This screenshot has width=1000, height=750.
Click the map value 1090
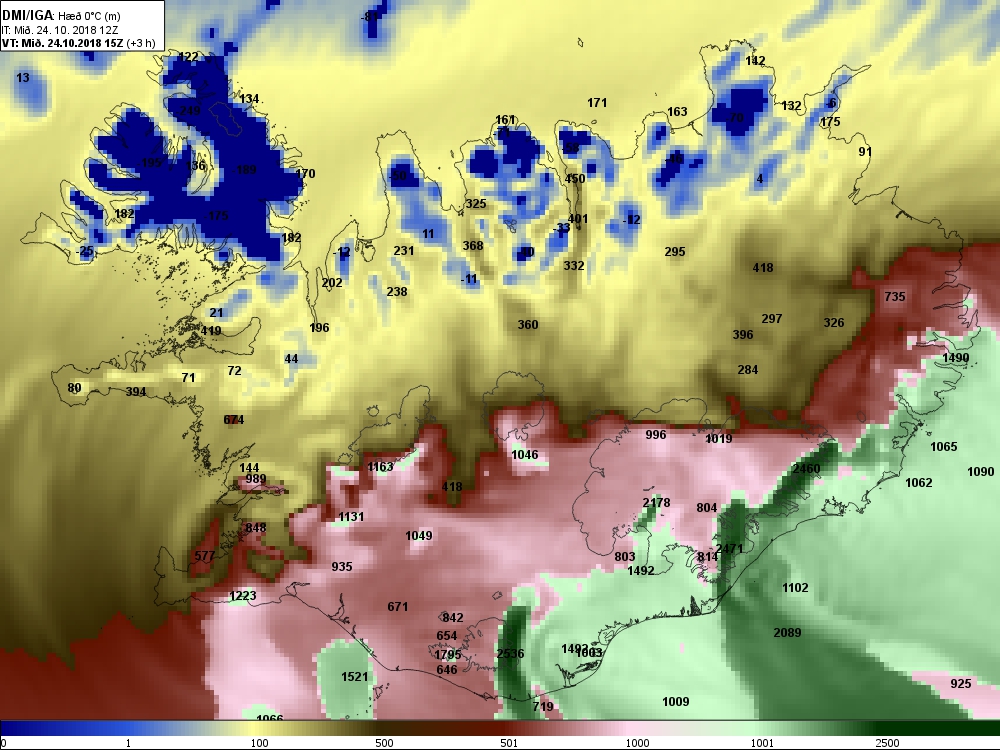tap(980, 471)
